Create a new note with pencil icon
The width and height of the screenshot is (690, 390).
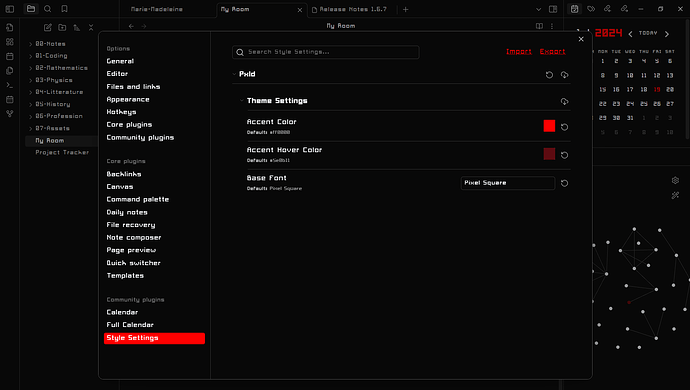48,27
